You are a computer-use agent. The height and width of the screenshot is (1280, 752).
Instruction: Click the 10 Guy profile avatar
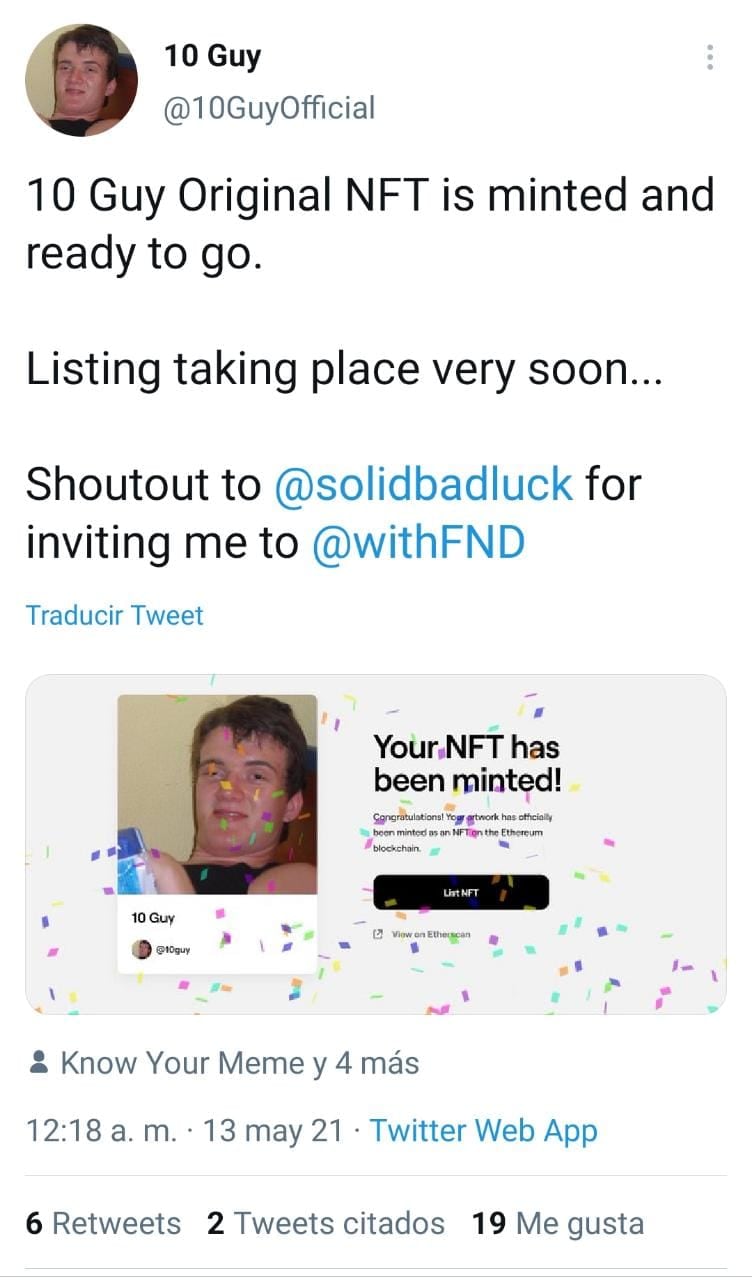point(81,80)
